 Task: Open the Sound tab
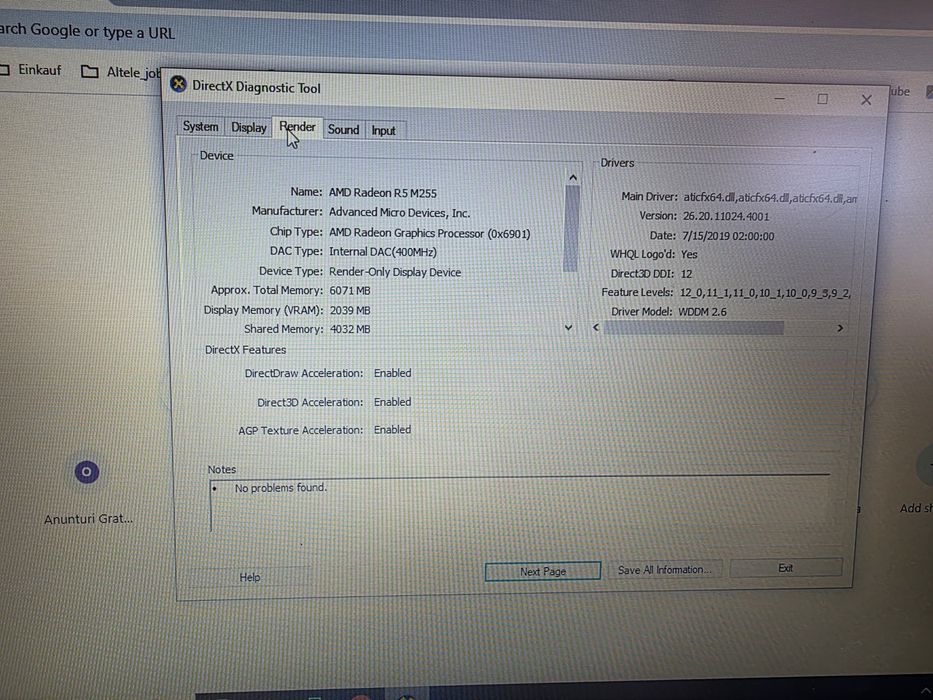[343, 129]
